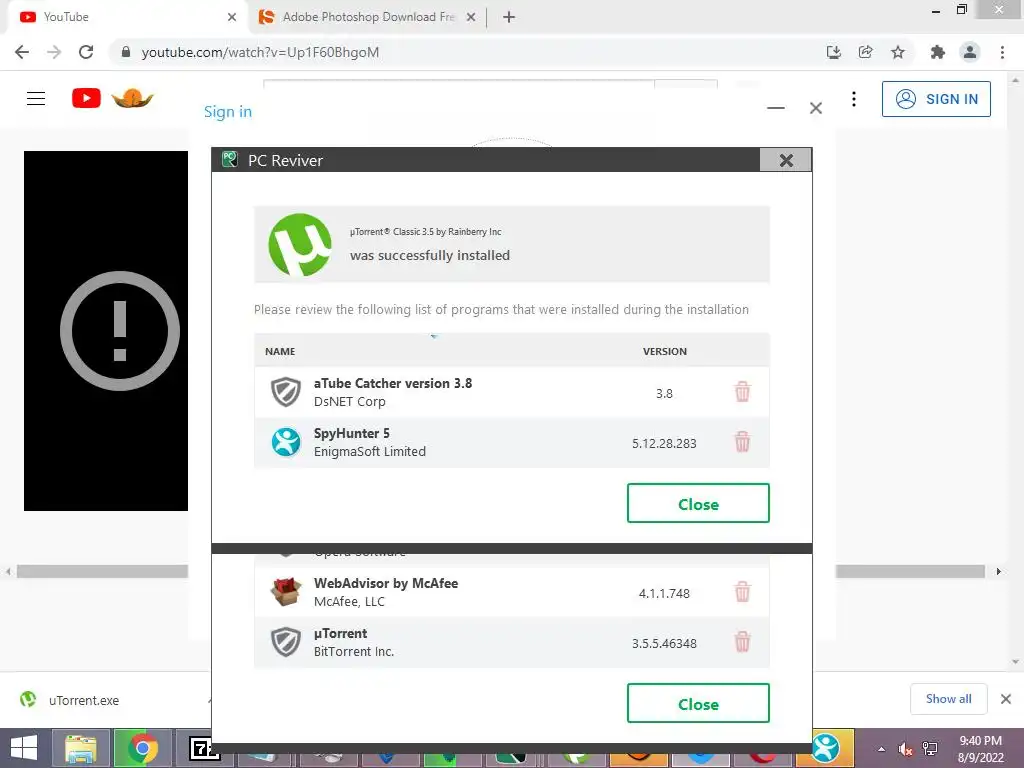Reload the current page

coord(86,52)
